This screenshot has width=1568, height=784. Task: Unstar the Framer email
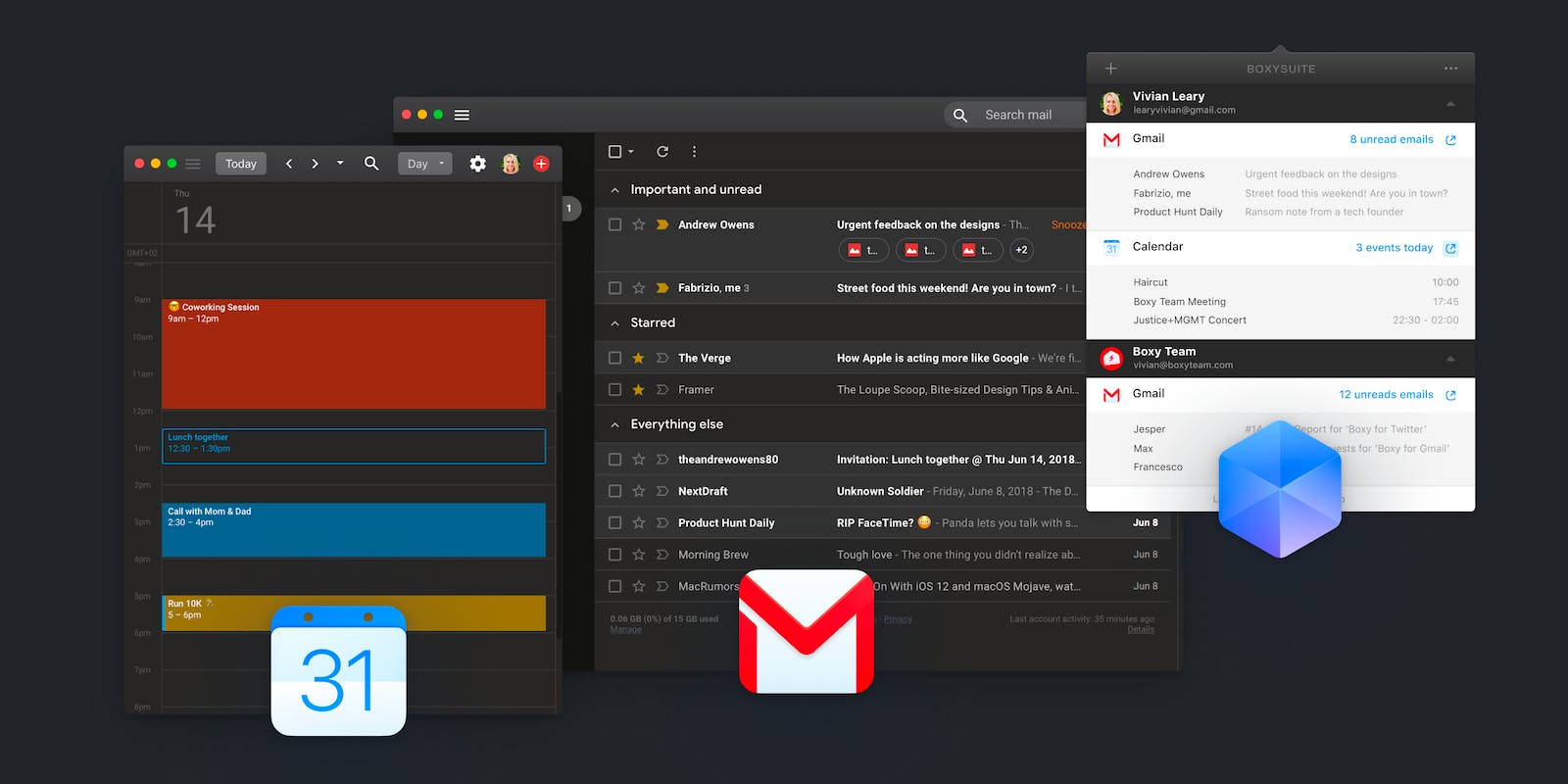coord(638,390)
